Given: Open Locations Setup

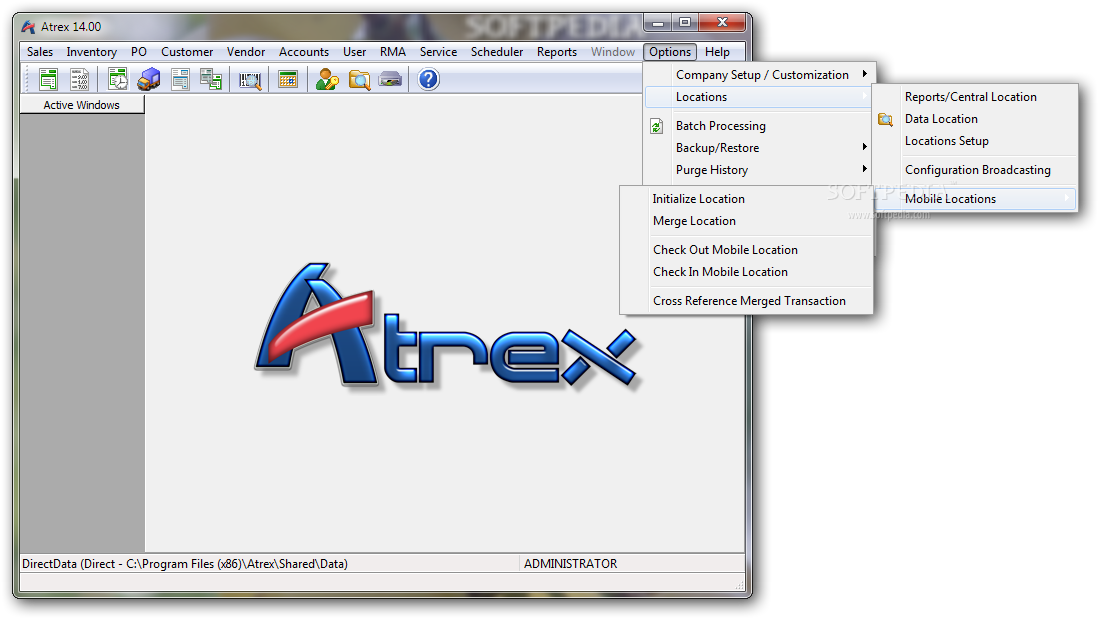Looking at the screenshot, I should [x=976, y=141].
